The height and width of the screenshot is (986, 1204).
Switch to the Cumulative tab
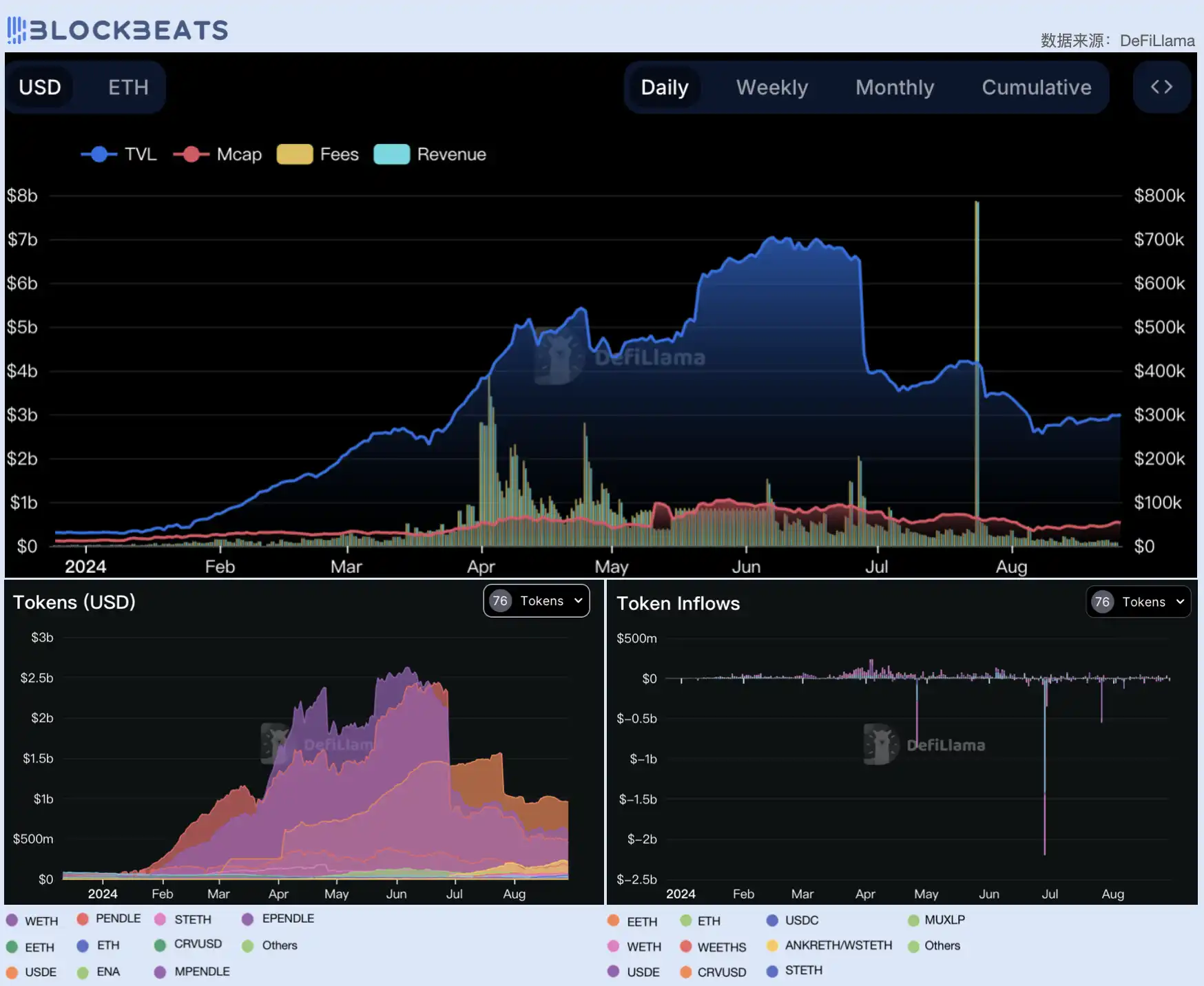1036,87
